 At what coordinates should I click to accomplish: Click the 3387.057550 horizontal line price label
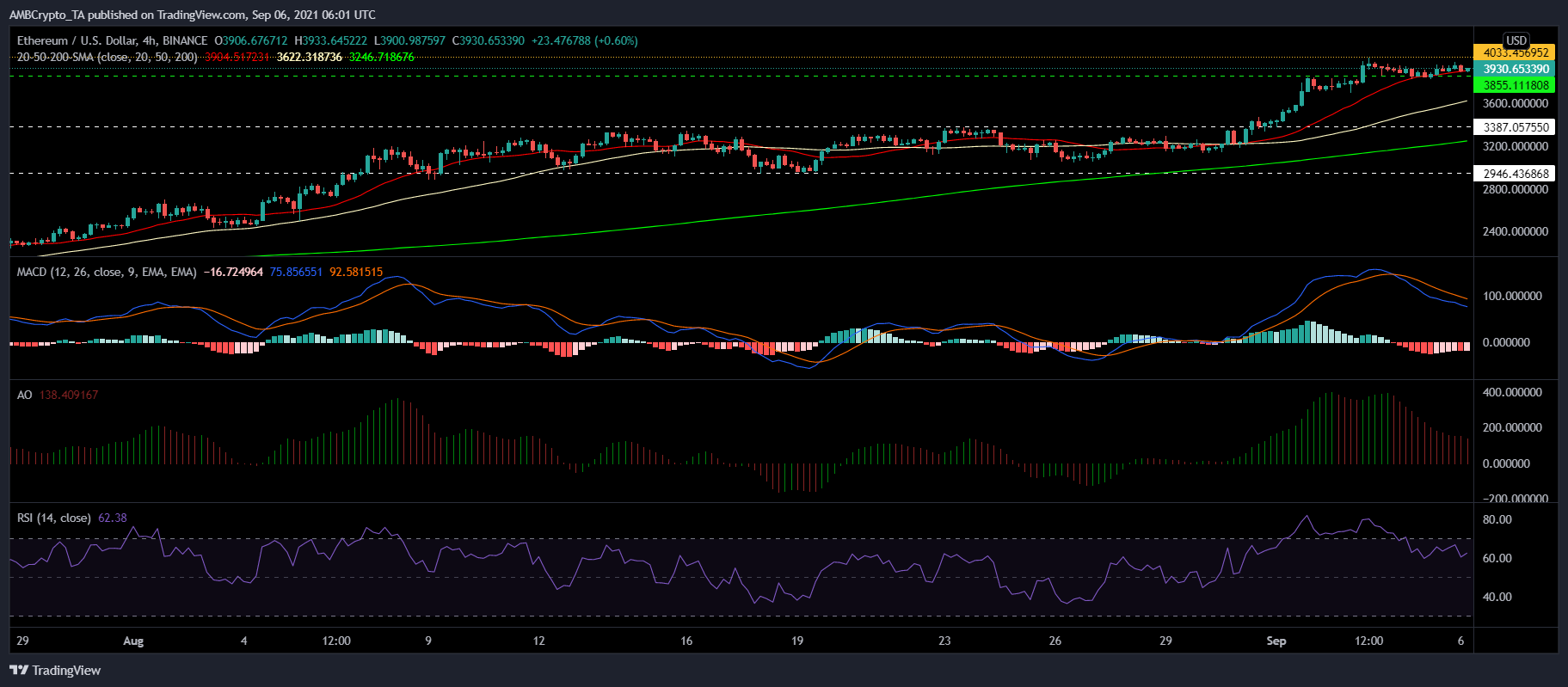coord(1516,127)
